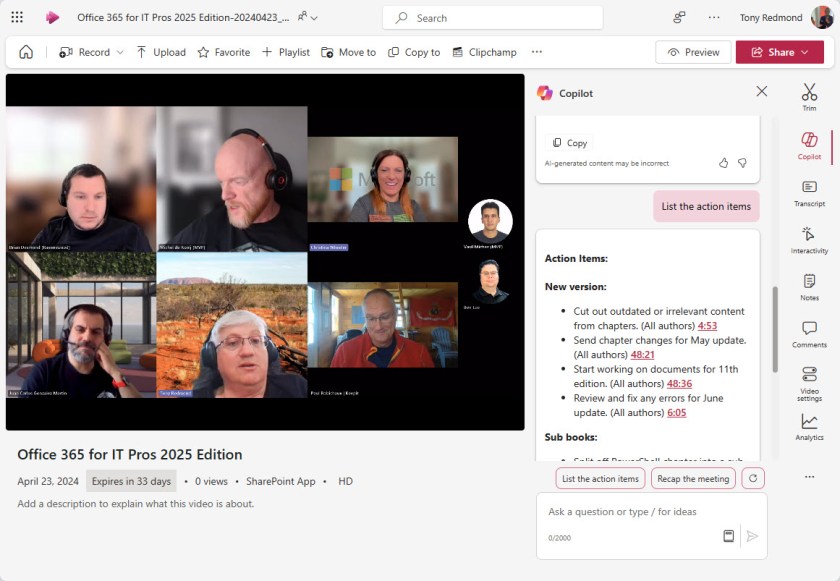Open the sharing status dropdown beside title
Image resolution: width=840 pixels, height=581 pixels.
tap(308, 17)
